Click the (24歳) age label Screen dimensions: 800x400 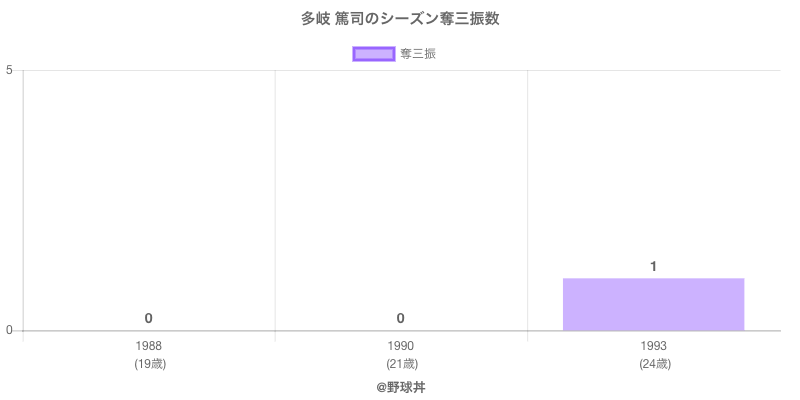pos(654,364)
